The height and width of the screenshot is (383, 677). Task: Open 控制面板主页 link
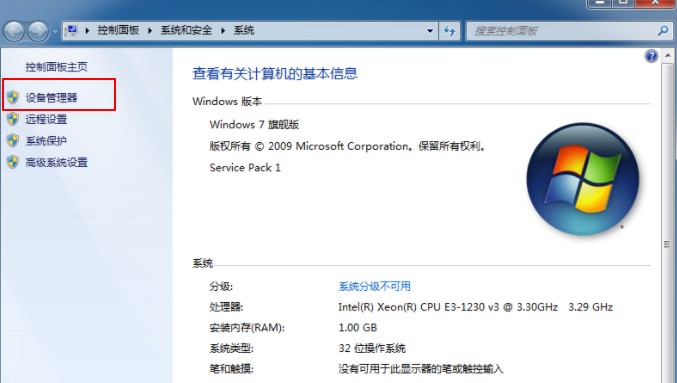(x=56, y=67)
